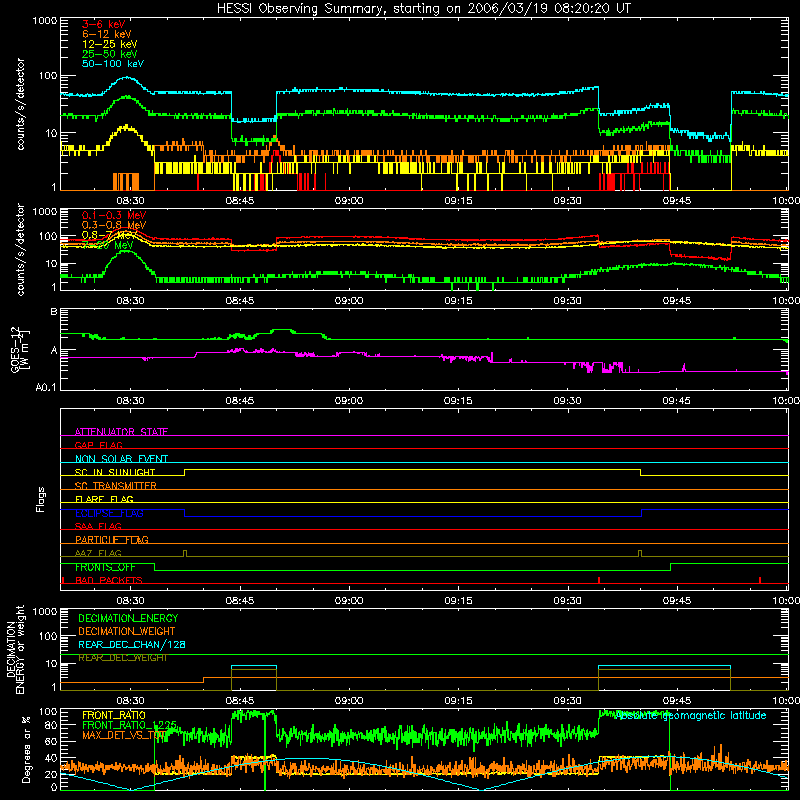Click the 12-25 keV legend label
Viewport: 800px width, 800px height.
110,44
